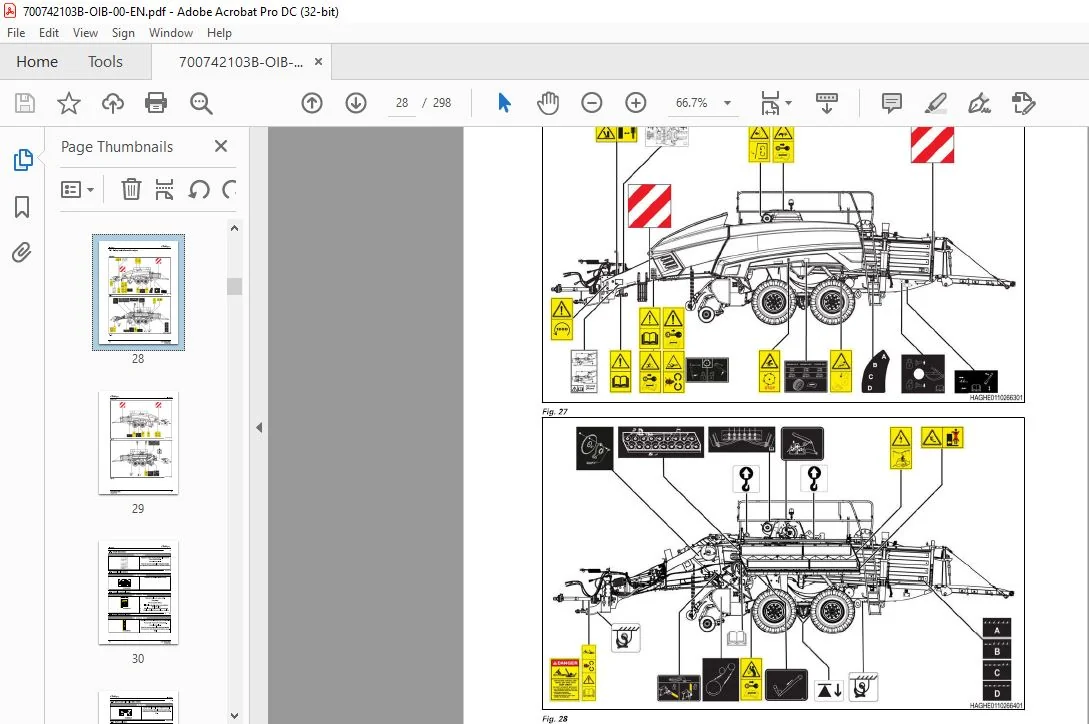Open thumbnail options dropdown menu
1089x724 pixels.
point(77,189)
